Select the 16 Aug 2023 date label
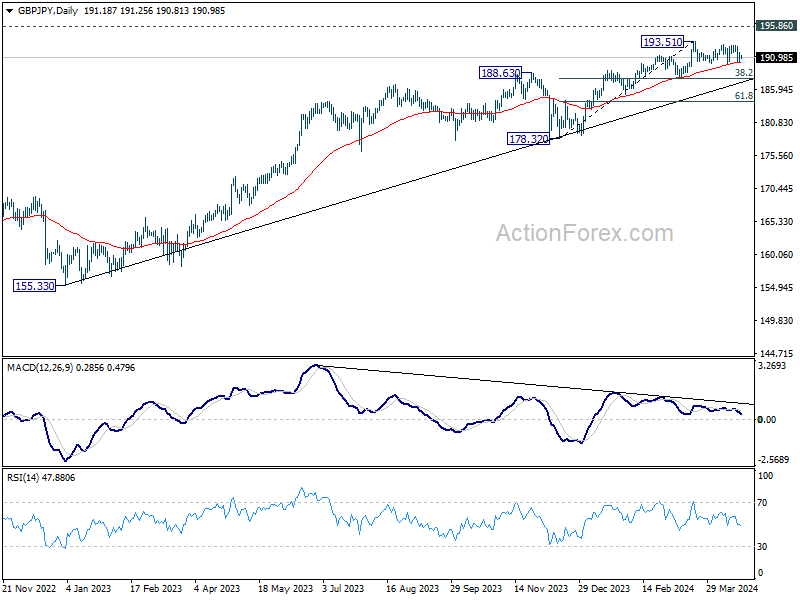The height and width of the screenshot is (600, 800). [412, 588]
